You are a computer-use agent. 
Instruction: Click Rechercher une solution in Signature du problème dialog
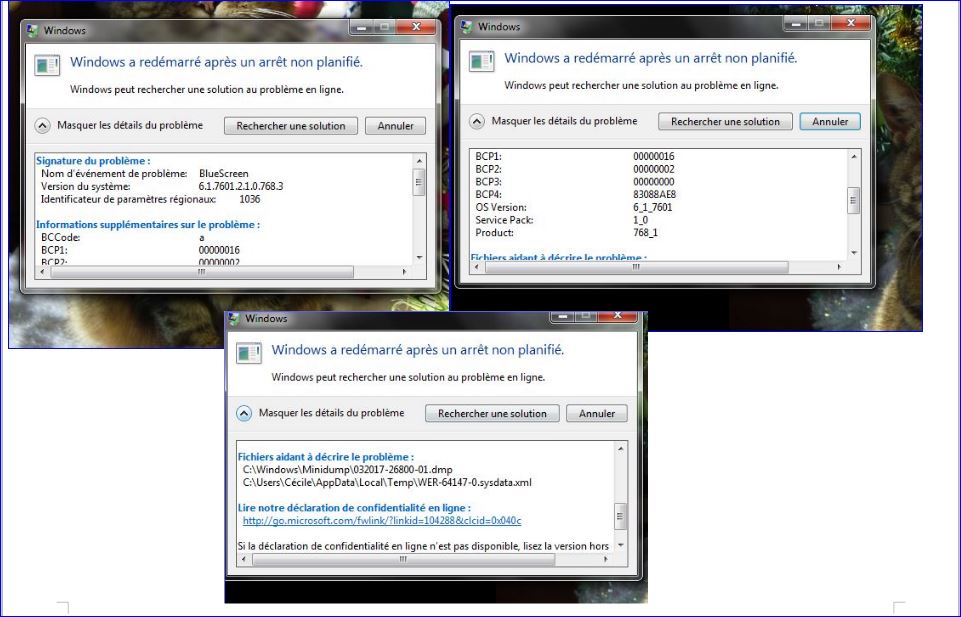click(x=291, y=126)
